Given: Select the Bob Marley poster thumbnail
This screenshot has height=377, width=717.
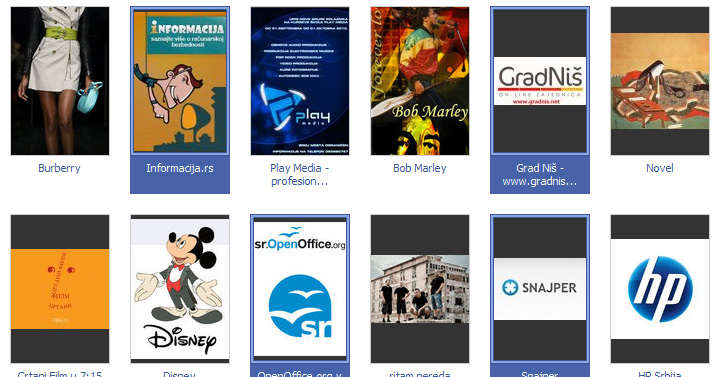Looking at the screenshot, I should tap(420, 81).
